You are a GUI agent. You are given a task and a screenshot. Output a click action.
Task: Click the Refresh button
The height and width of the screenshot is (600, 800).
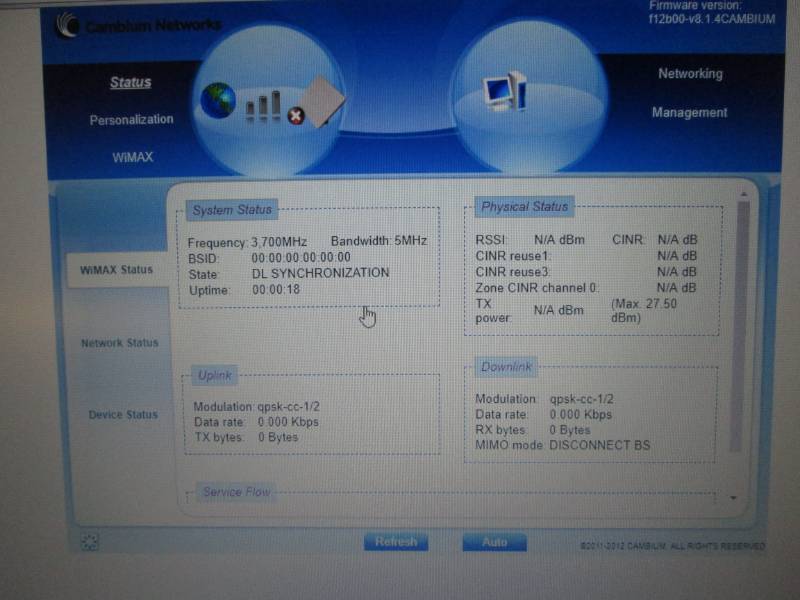click(x=396, y=542)
